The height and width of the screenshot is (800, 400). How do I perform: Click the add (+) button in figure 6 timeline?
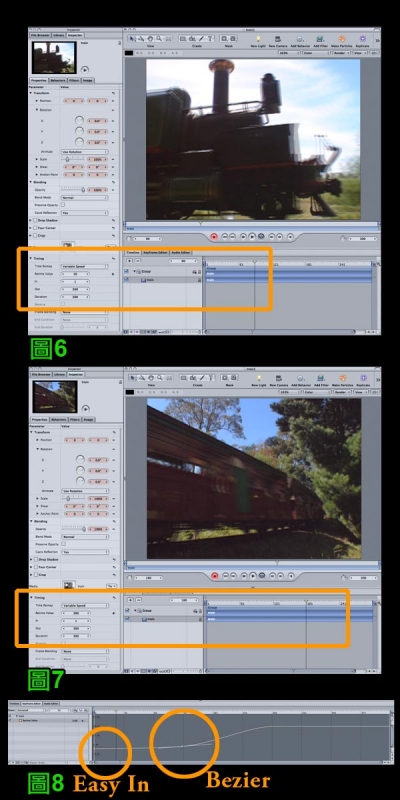pos(130,261)
